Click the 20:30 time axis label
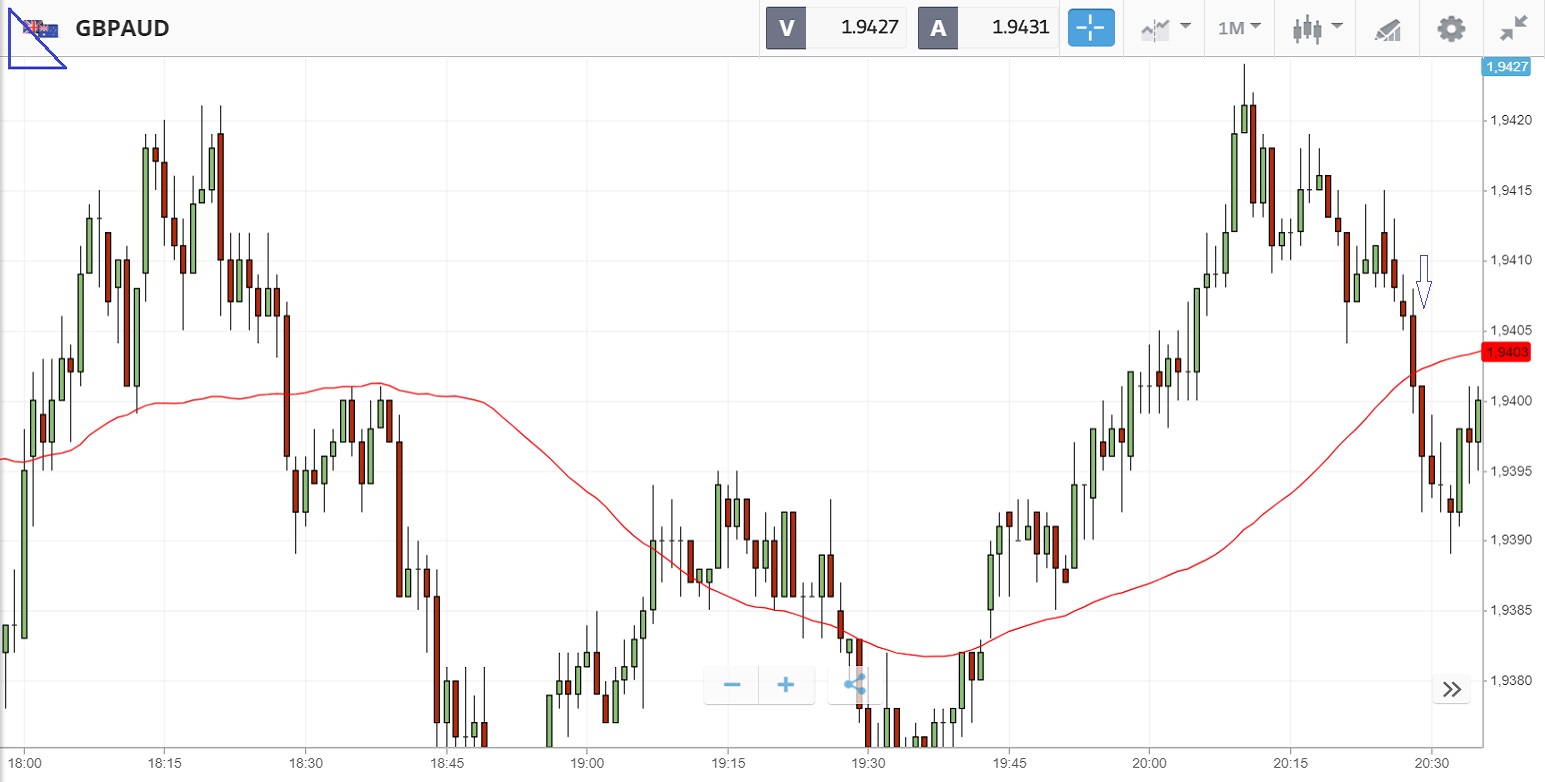Viewport: 1545px width, 782px height. tap(1432, 762)
